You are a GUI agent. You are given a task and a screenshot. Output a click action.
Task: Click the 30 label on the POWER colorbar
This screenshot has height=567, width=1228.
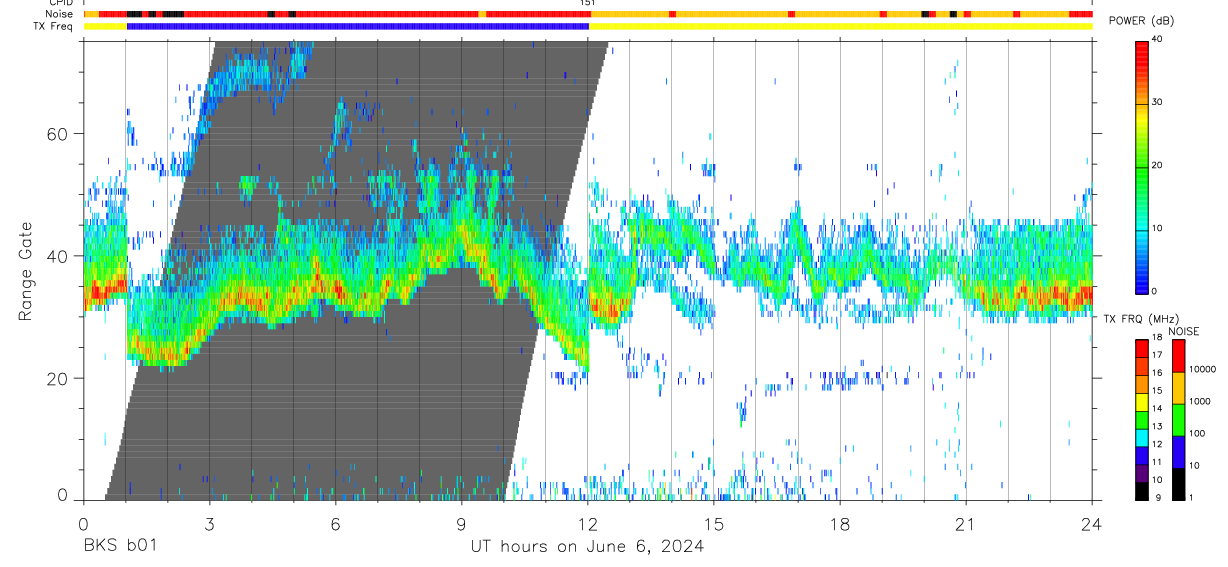tap(1156, 102)
